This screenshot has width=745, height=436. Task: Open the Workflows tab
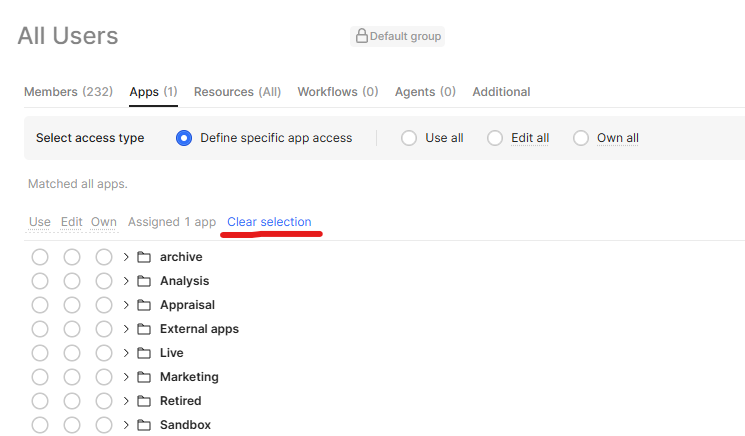pyautogui.click(x=337, y=92)
